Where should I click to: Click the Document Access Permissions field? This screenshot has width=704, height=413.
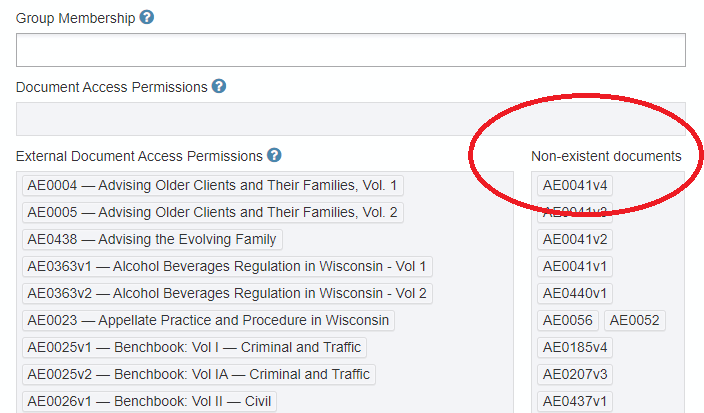(350, 118)
